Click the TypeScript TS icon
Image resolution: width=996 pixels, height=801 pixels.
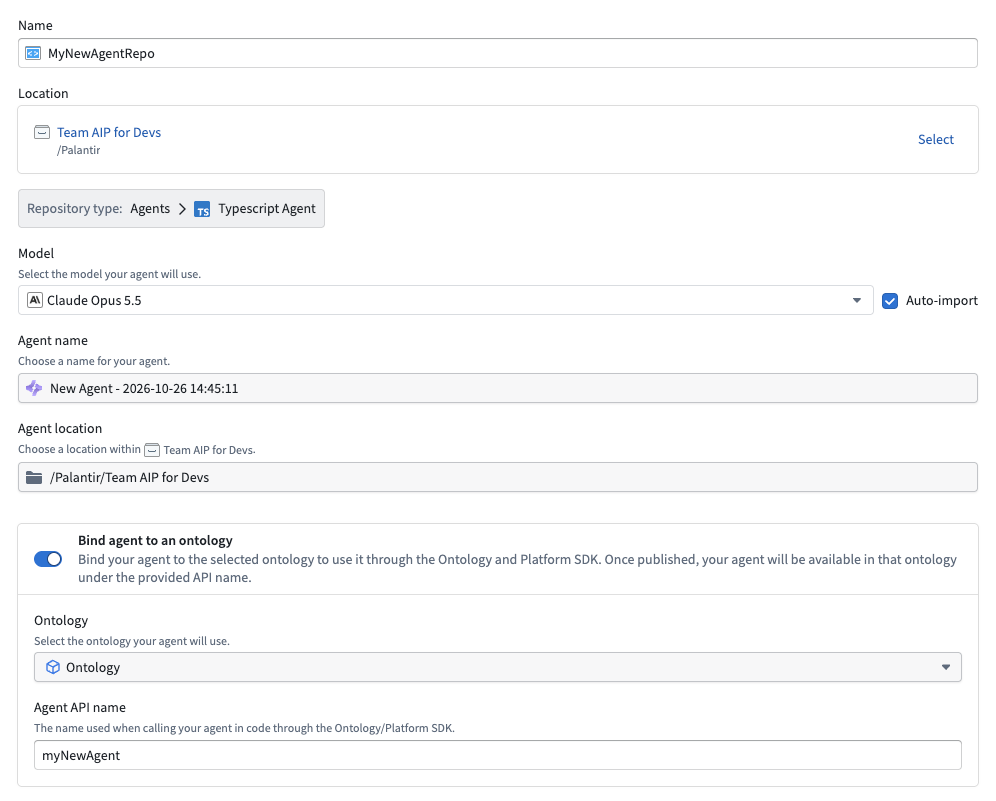202,209
